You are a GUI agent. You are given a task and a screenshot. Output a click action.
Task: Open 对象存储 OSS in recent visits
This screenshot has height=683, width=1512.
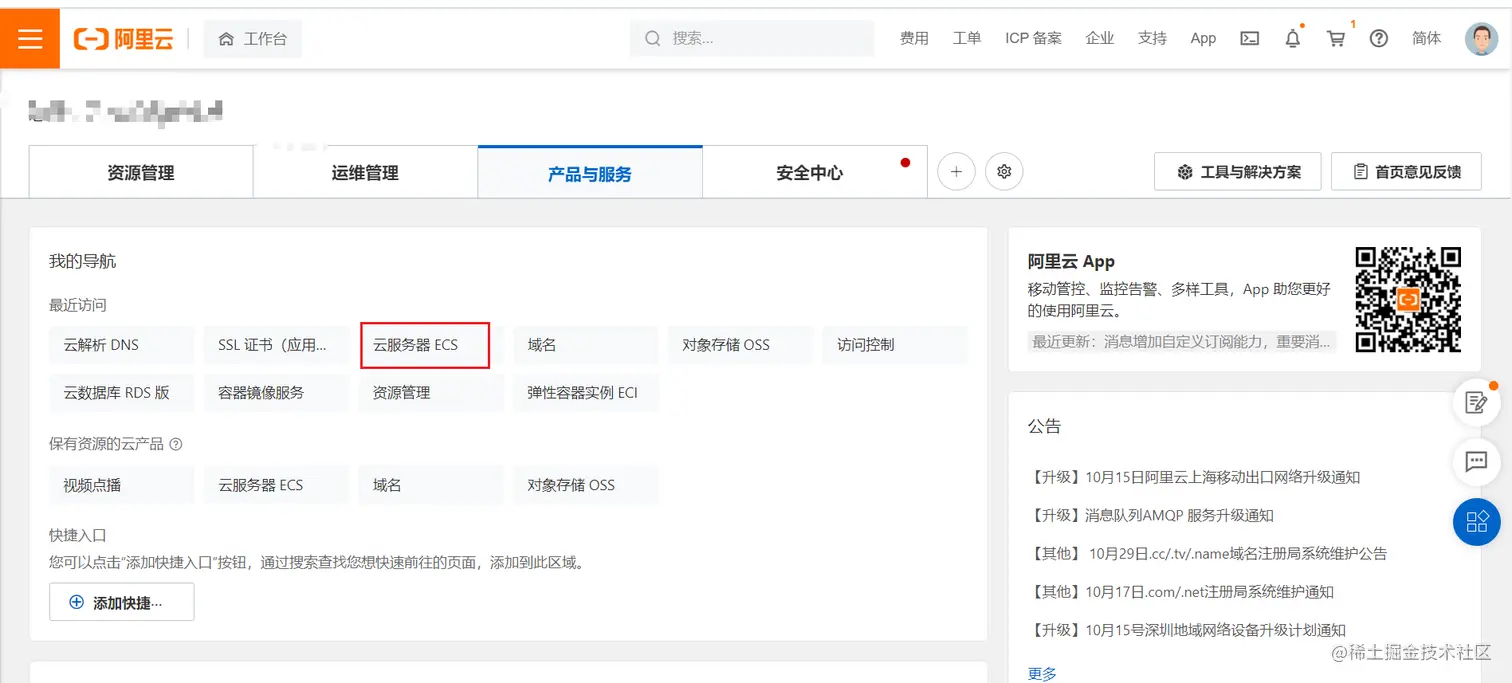click(741, 345)
